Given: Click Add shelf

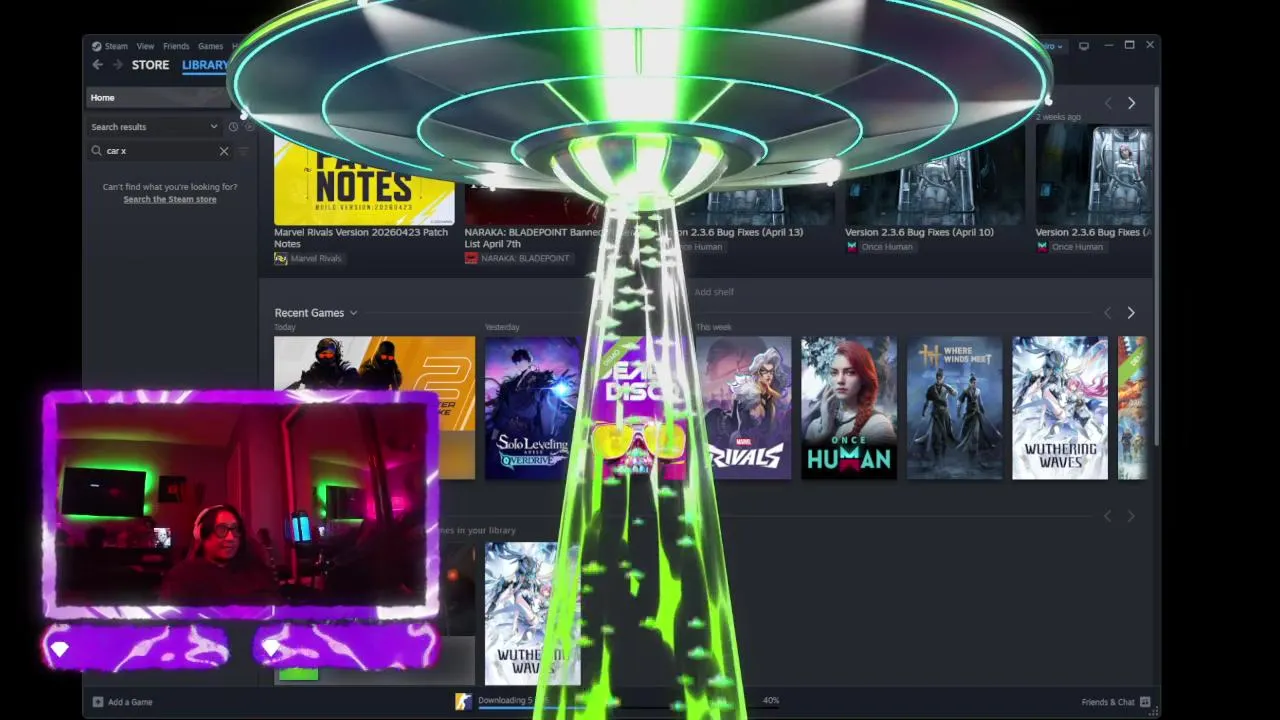Looking at the screenshot, I should [714, 292].
